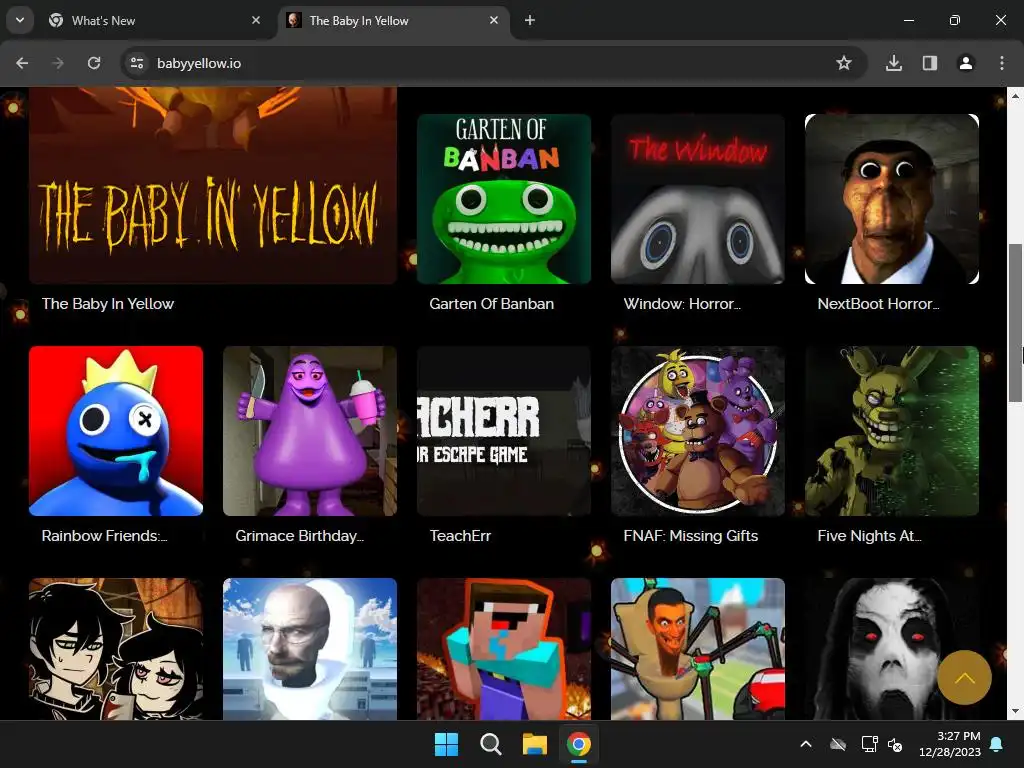Screen dimensions: 1024x768
Task: Open the Chrome profile icon
Action: (x=966, y=63)
